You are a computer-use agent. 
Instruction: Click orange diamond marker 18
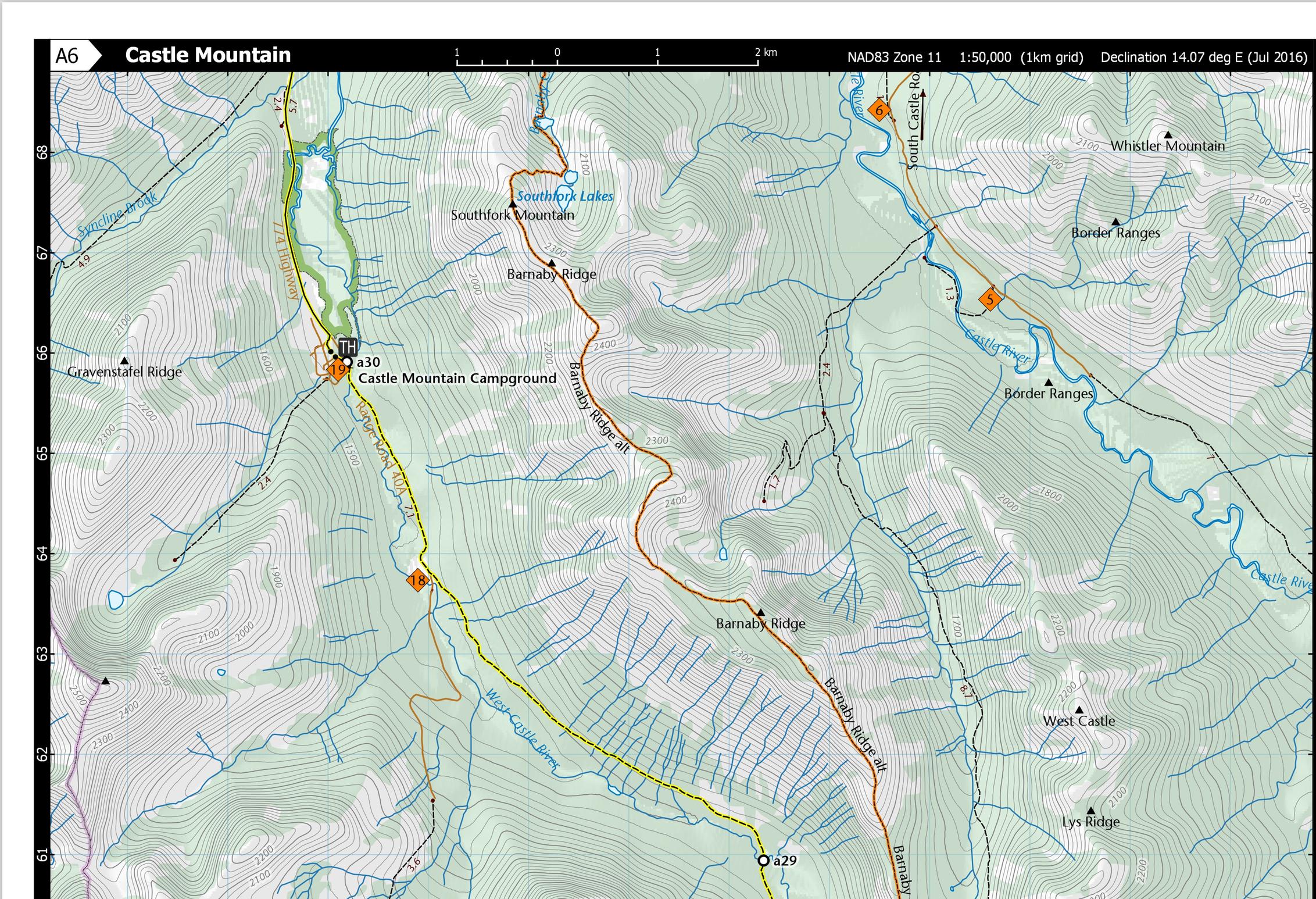[x=417, y=580]
